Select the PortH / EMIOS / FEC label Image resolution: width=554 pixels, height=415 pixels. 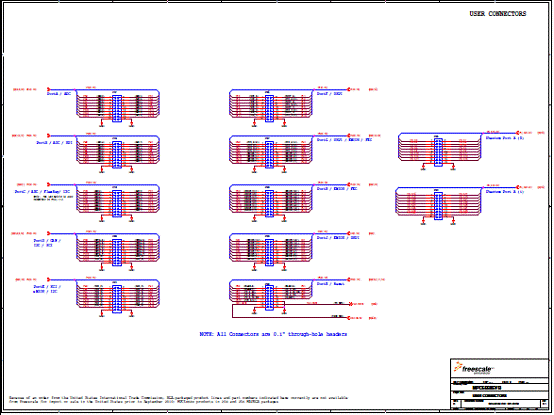pyautogui.click(x=337, y=189)
